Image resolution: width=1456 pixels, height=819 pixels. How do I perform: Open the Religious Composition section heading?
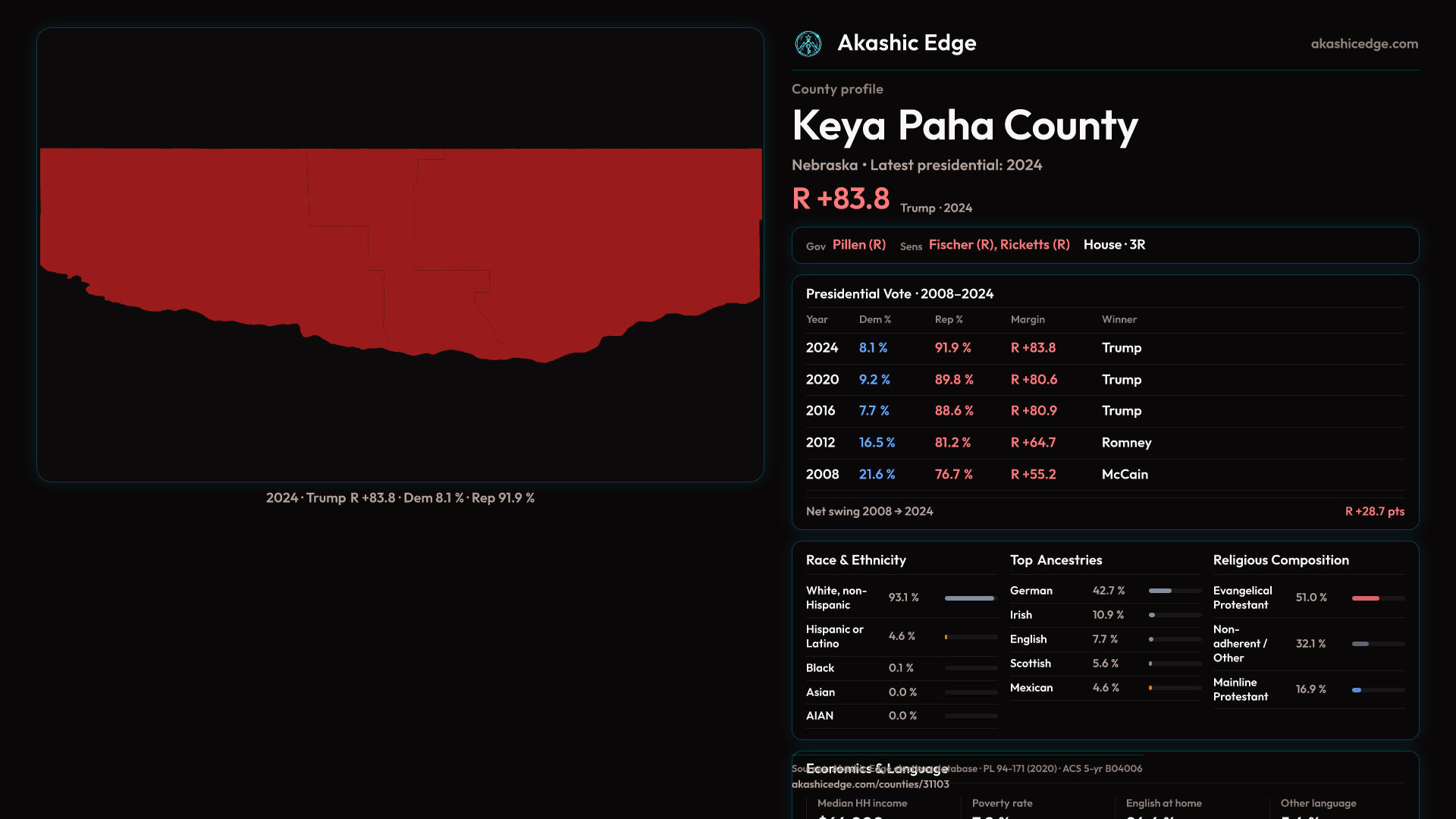point(1280,560)
